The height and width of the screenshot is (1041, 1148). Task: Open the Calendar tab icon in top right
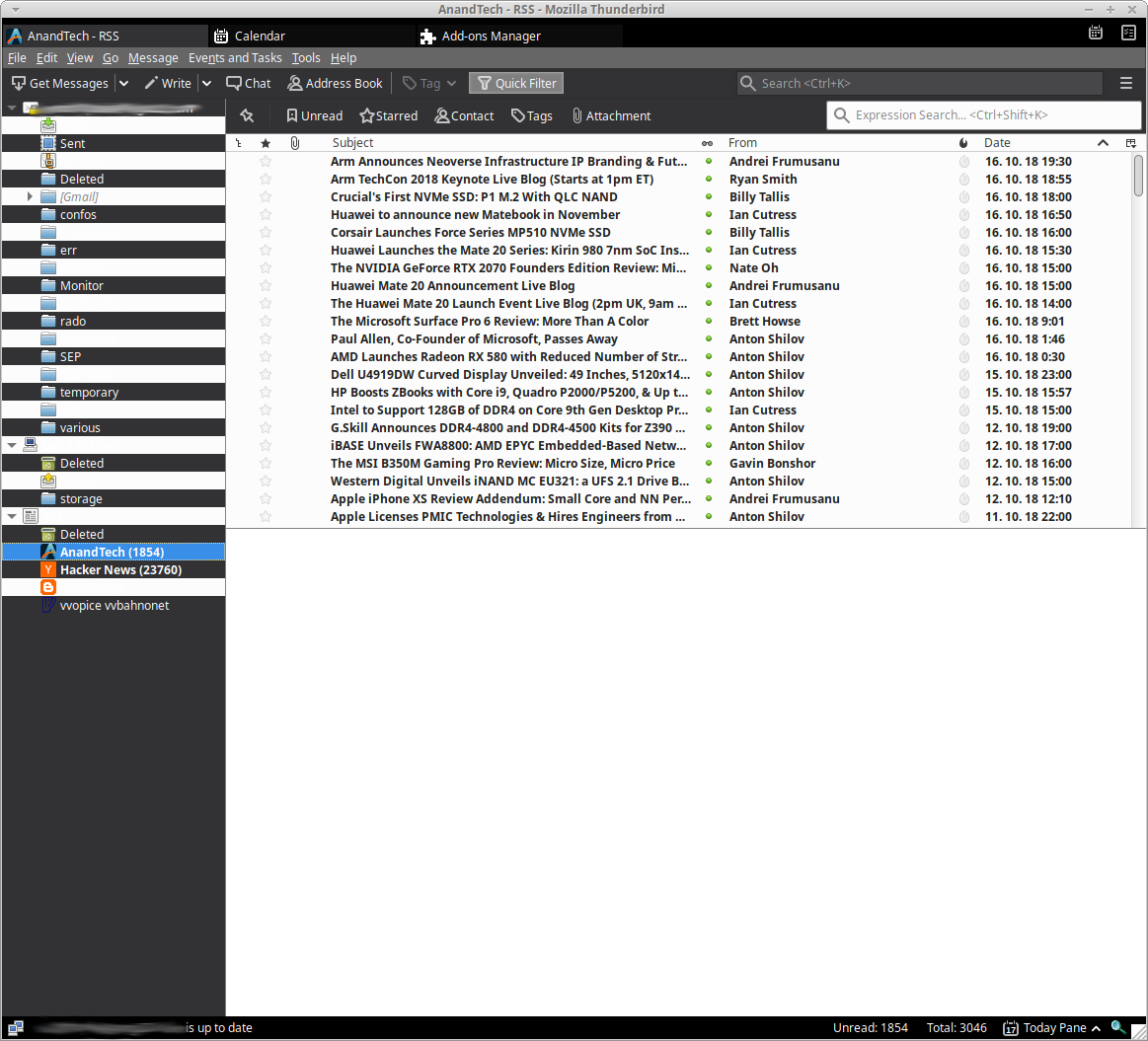1096,33
